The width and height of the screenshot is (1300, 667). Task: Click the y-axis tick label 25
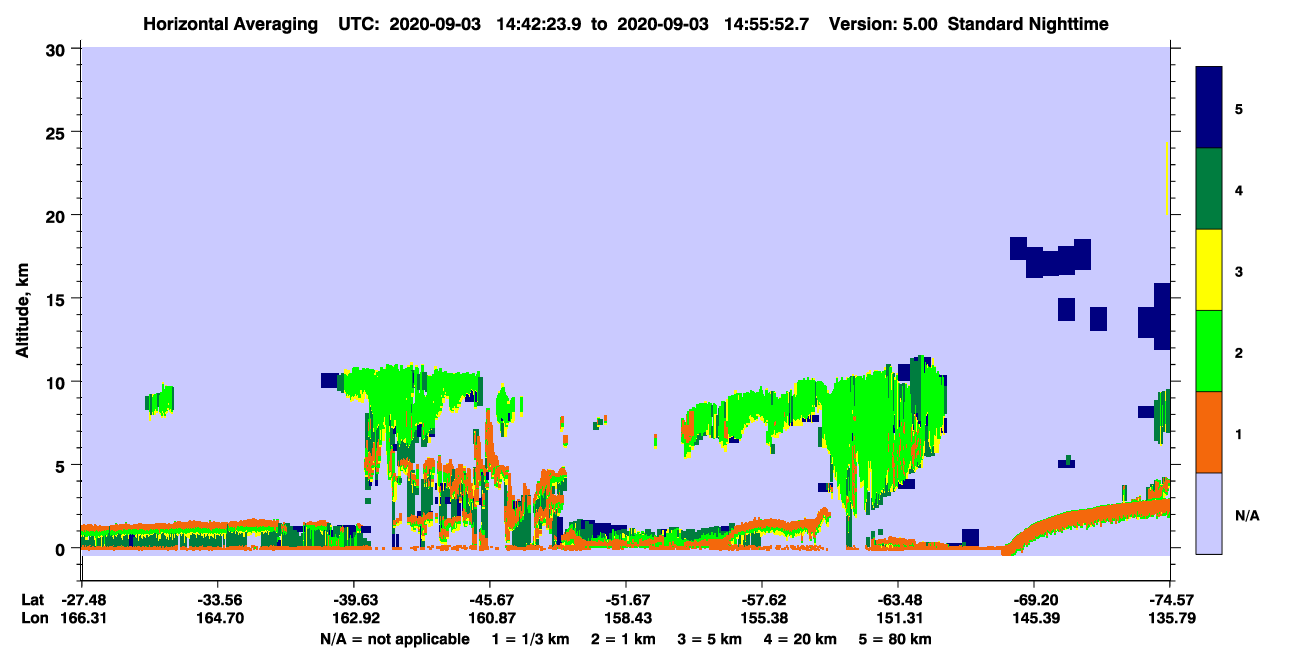[58, 132]
